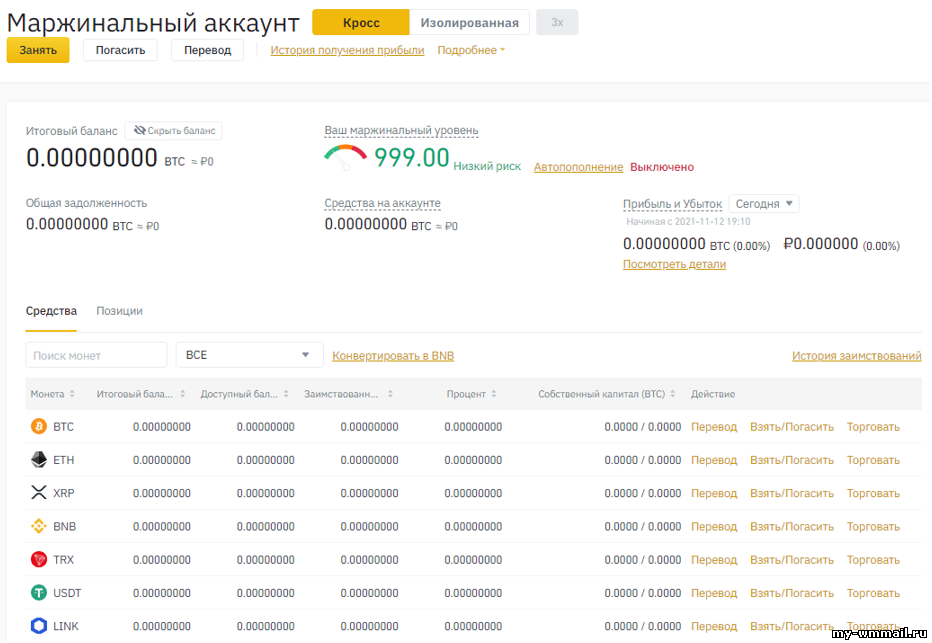Open Посмотреть детали link
The height and width of the screenshot is (643, 932).
click(674, 264)
